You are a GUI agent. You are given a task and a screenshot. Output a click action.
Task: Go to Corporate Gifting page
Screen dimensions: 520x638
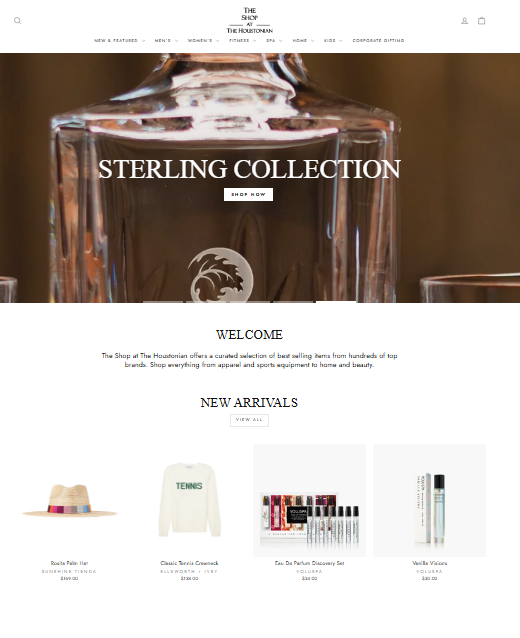pos(378,41)
